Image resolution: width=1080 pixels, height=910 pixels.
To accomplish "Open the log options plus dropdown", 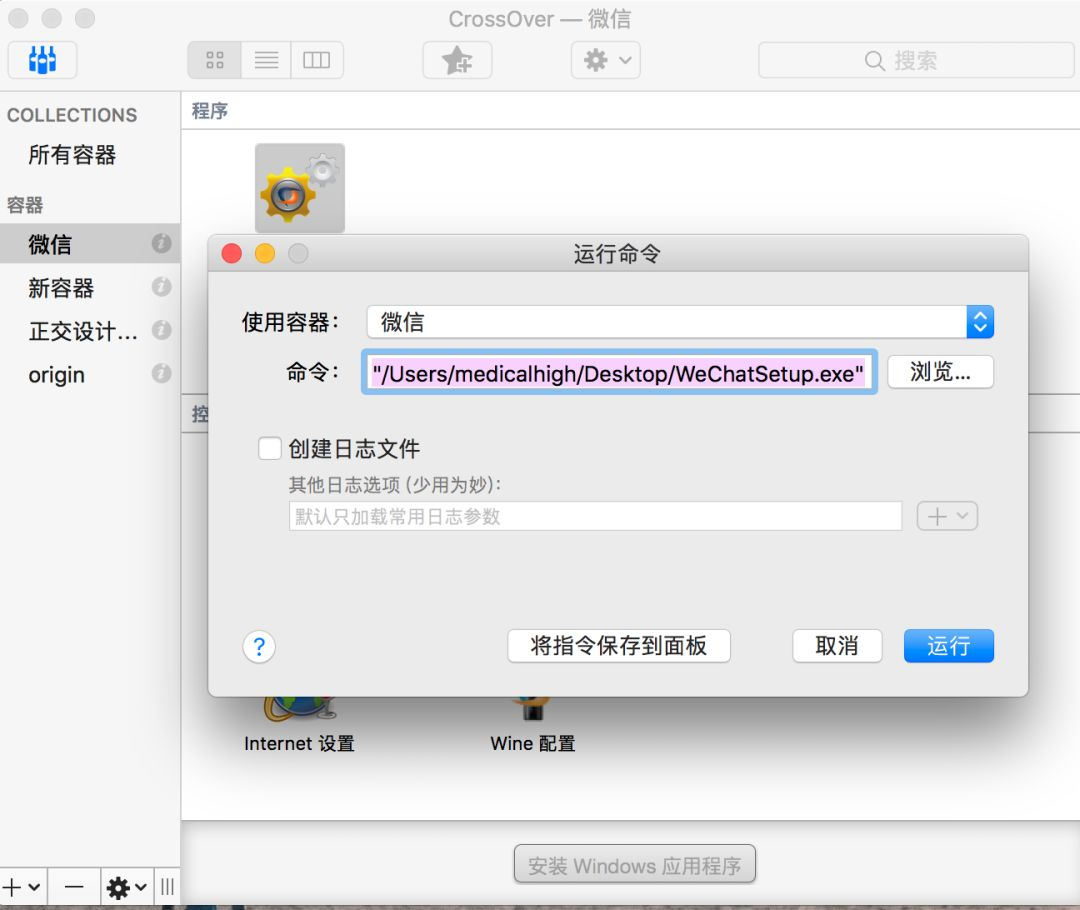I will coord(947,516).
